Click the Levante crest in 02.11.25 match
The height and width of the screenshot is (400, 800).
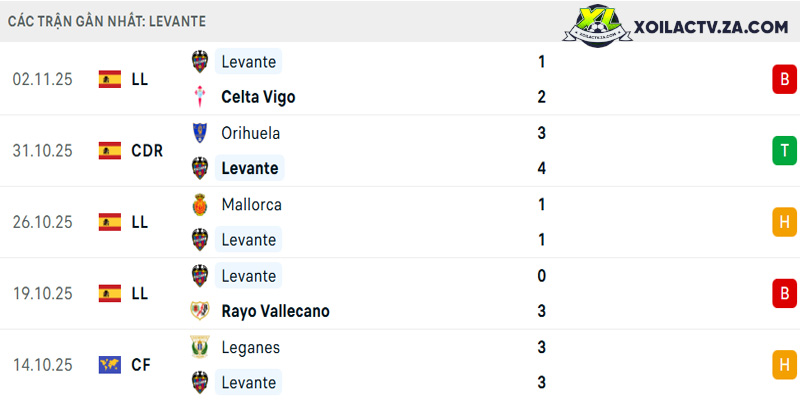[x=199, y=61]
